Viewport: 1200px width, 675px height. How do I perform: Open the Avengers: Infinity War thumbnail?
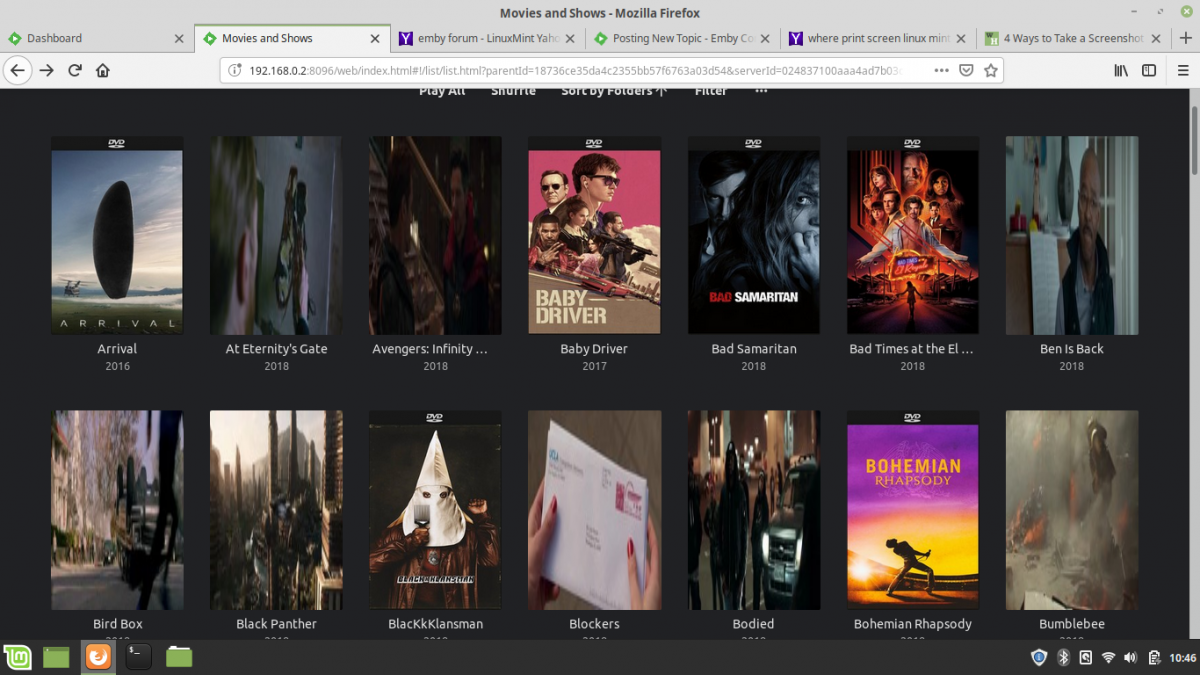click(x=435, y=235)
